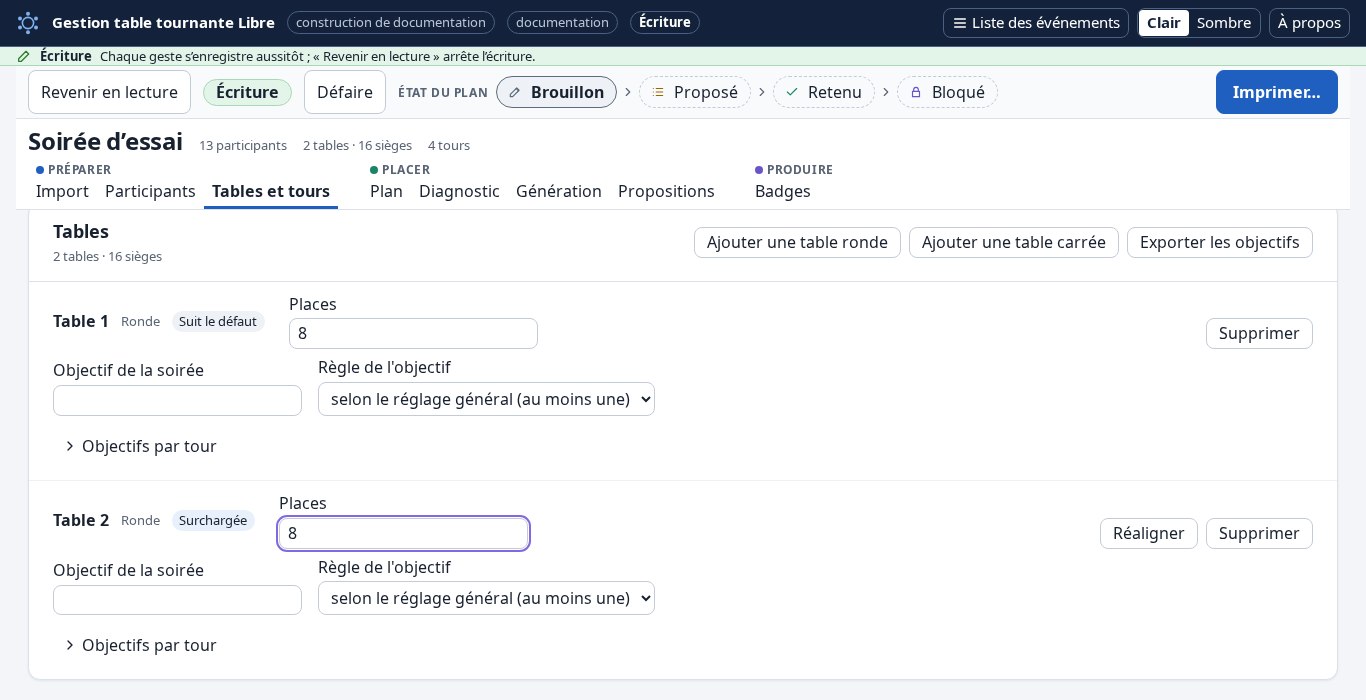Select the Tables et tours tab
Viewport: 1366px width, 700px height.
pyautogui.click(x=271, y=191)
